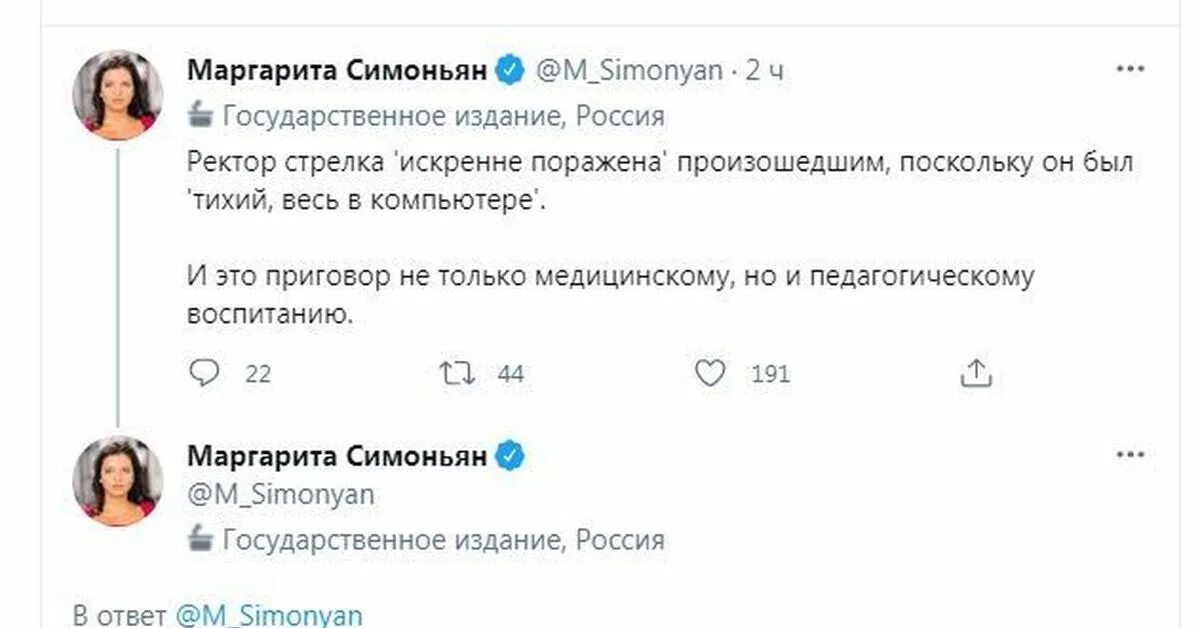Click @M_Simonyan link in 'В ответ' line
Screen dimensions: 1200x628
(x=269, y=613)
